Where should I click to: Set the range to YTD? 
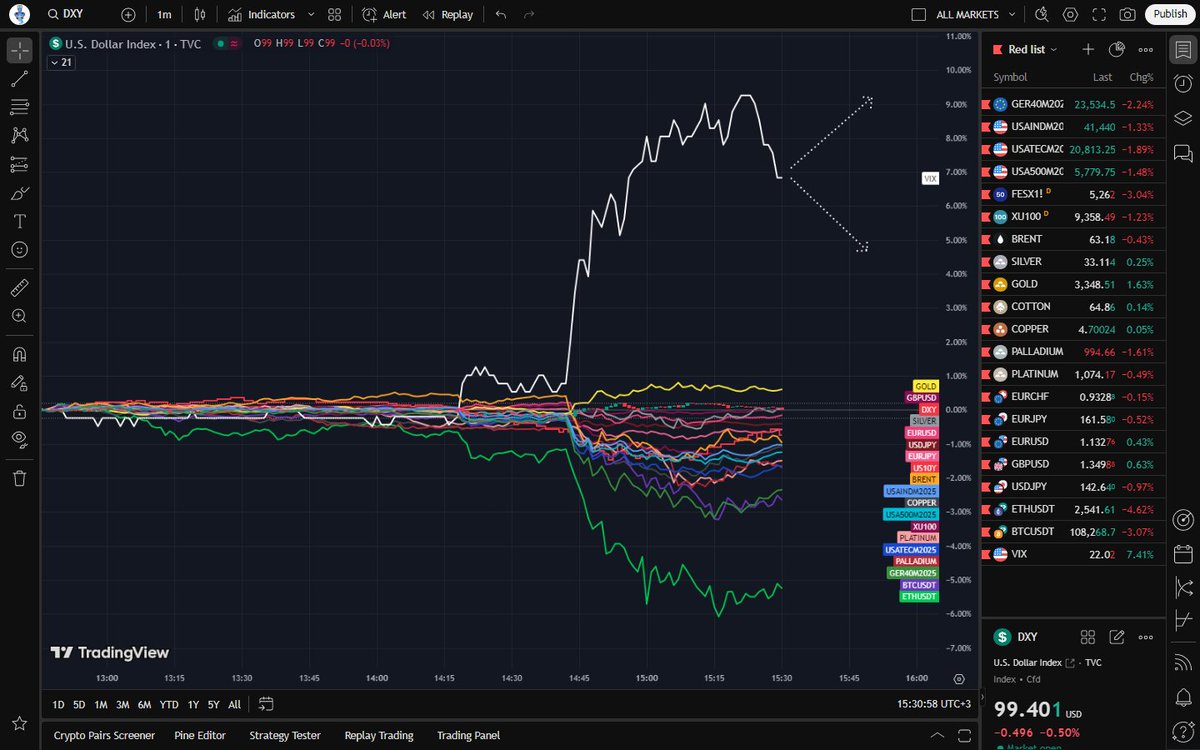click(x=169, y=704)
